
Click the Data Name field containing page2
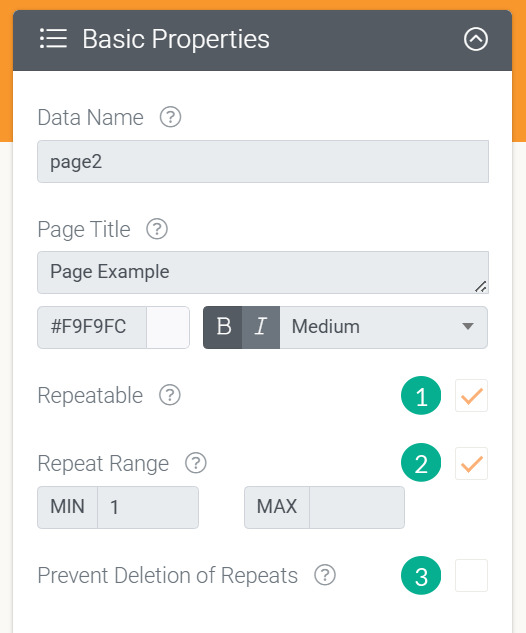(263, 161)
